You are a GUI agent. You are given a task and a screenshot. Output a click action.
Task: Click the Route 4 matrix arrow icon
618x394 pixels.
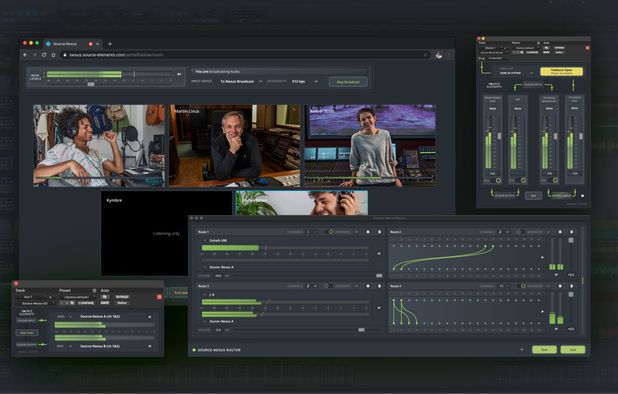pyautogui.click(x=542, y=311)
